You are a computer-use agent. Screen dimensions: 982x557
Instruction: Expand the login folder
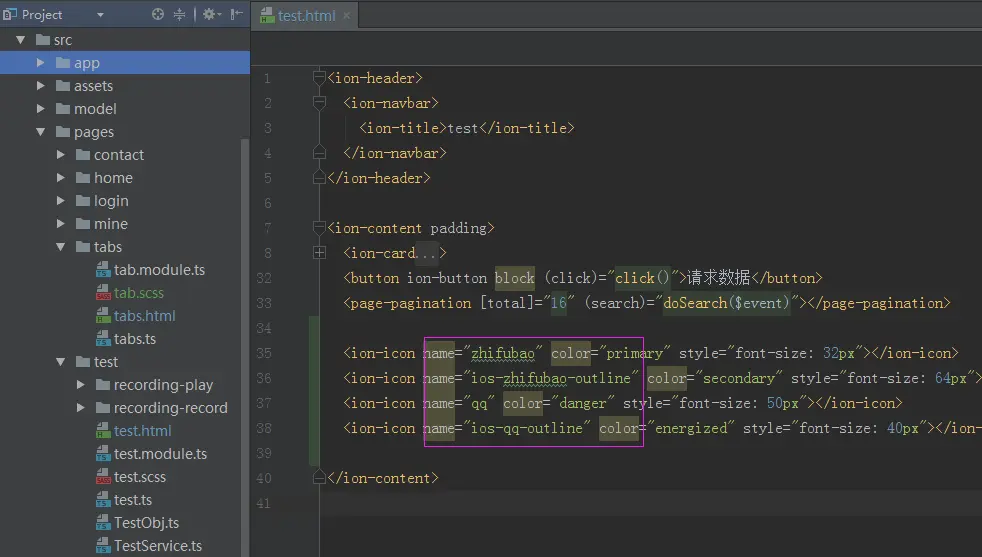(61, 200)
